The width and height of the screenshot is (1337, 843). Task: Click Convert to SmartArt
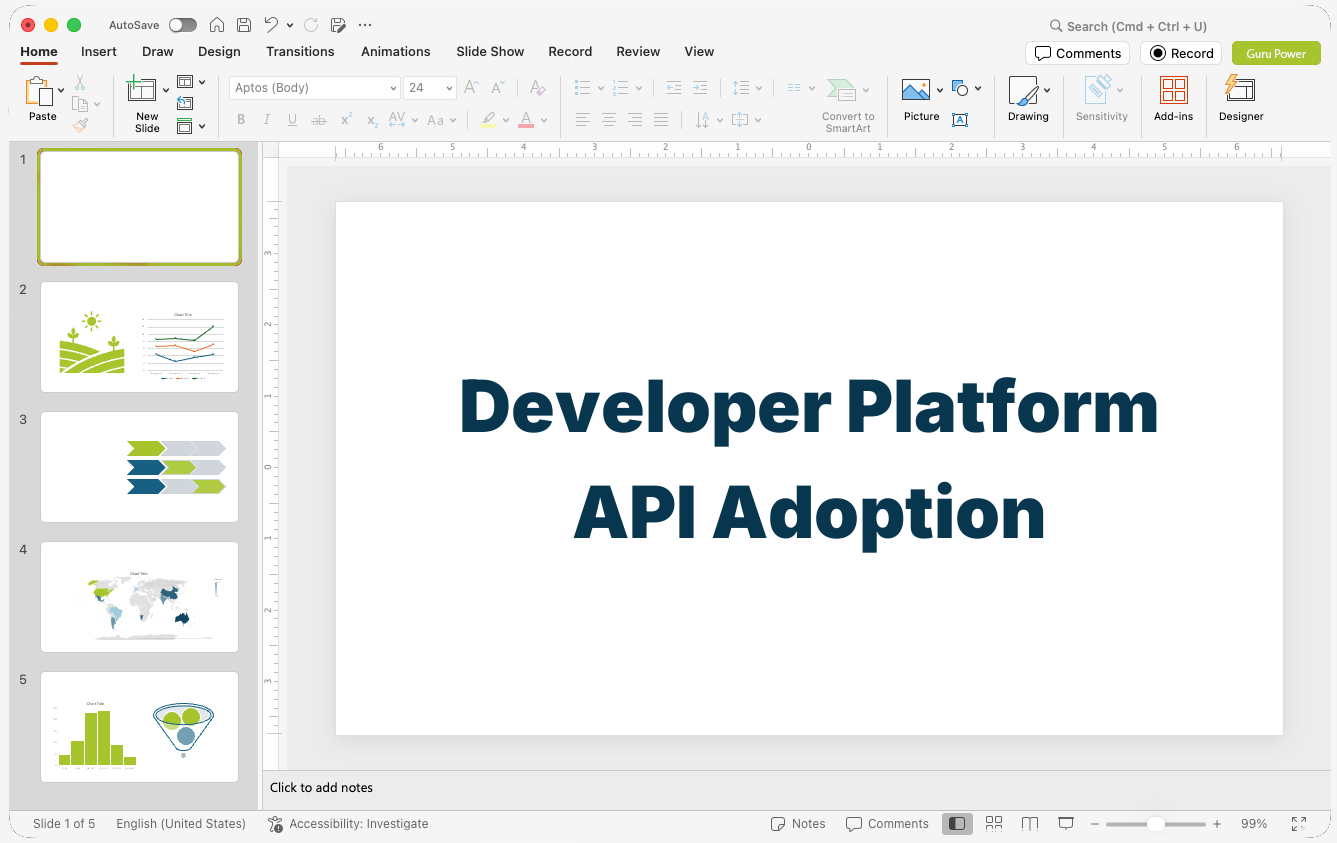coord(848,105)
